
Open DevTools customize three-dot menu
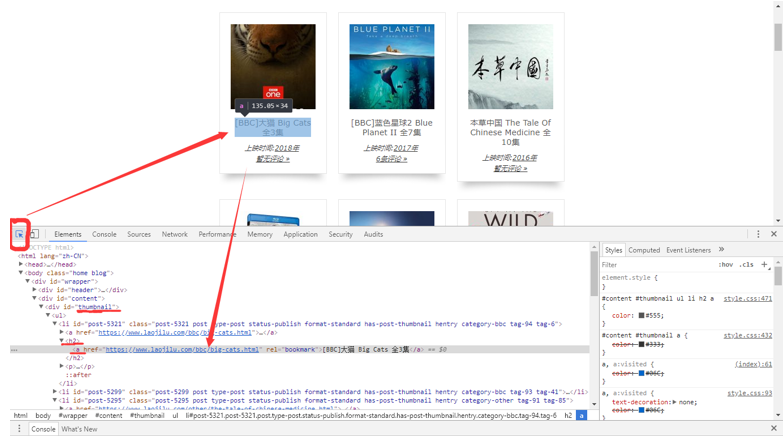click(758, 234)
